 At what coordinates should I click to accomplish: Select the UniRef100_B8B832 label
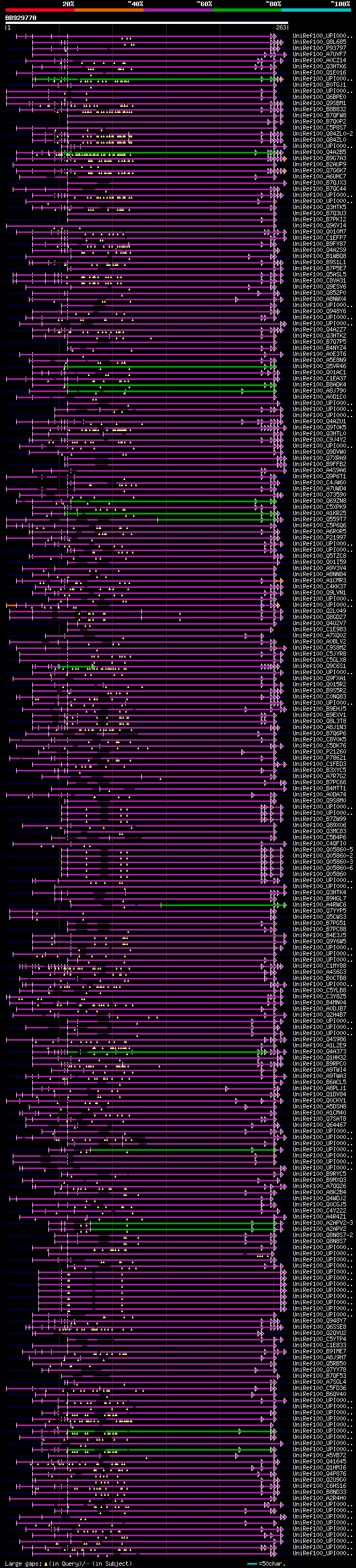(x=319, y=109)
